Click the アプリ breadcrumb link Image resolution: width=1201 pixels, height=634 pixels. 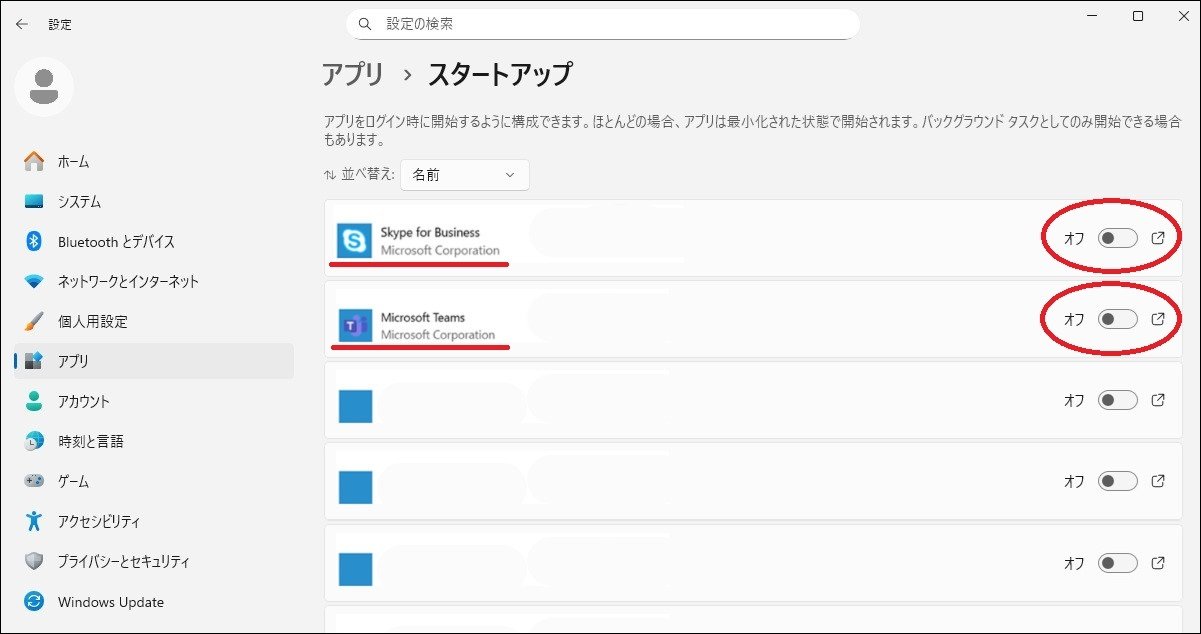coord(352,74)
